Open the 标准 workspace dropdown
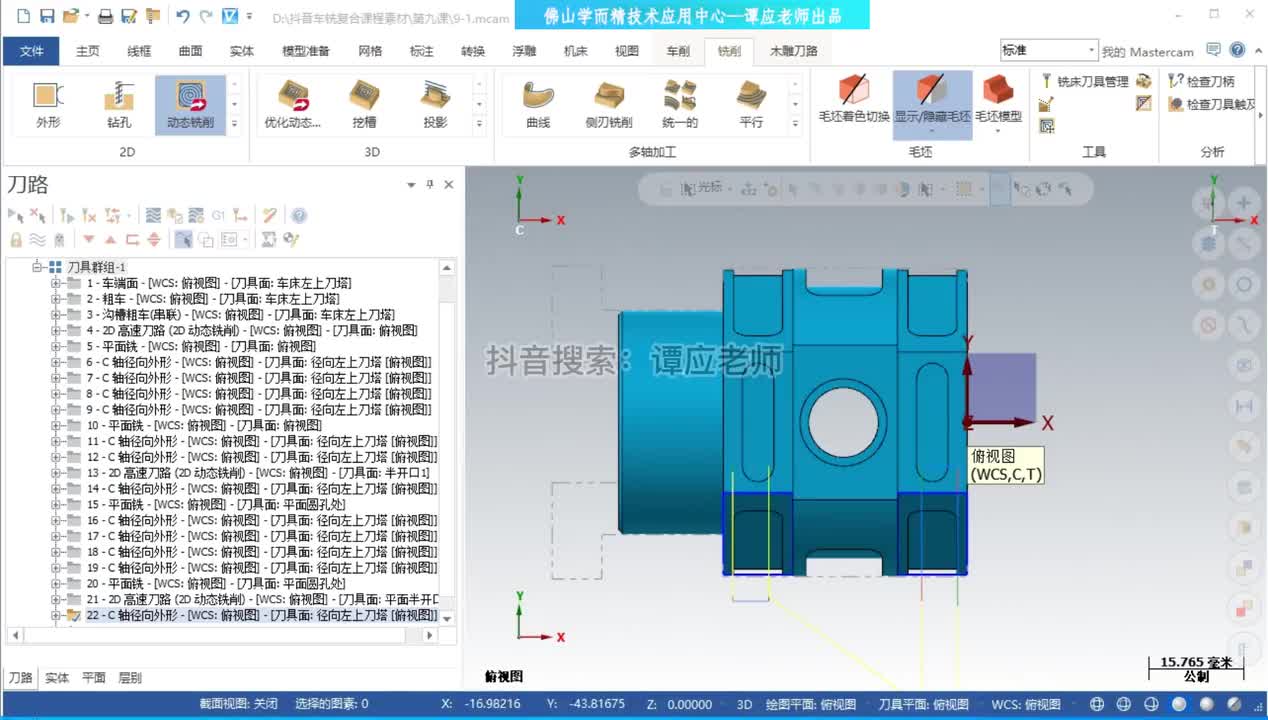Viewport: 1268px width, 720px height. click(x=1048, y=50)
